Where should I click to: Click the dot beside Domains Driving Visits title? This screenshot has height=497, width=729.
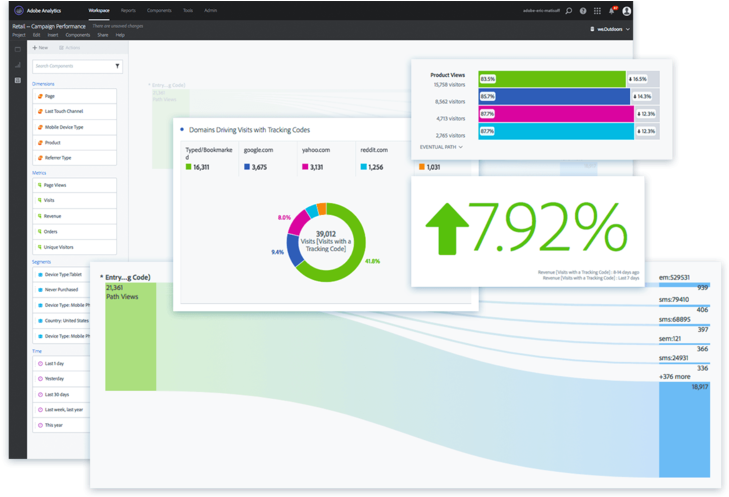pos(182,129)
